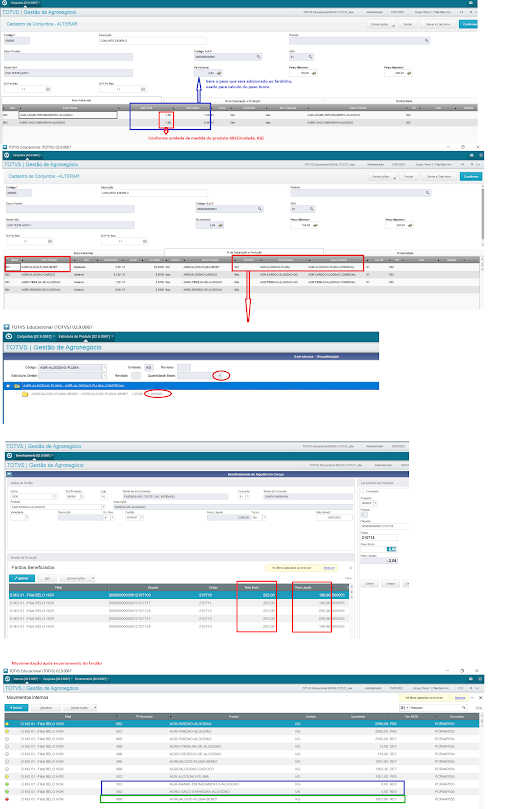512x809 pixels.
Task: Open Peso Mínimo calculator icon in topmost Conjuntos window
Action: click(x=314, y=73)
